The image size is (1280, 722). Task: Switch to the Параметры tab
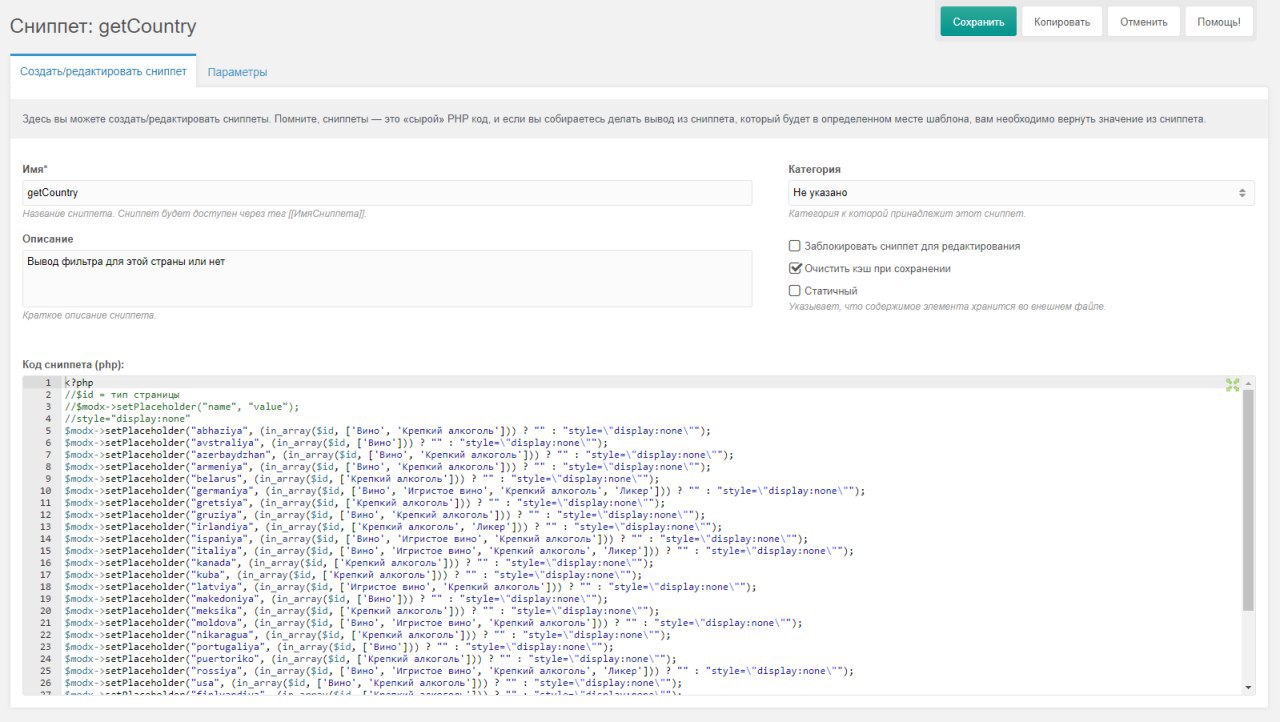pos(237,72)
